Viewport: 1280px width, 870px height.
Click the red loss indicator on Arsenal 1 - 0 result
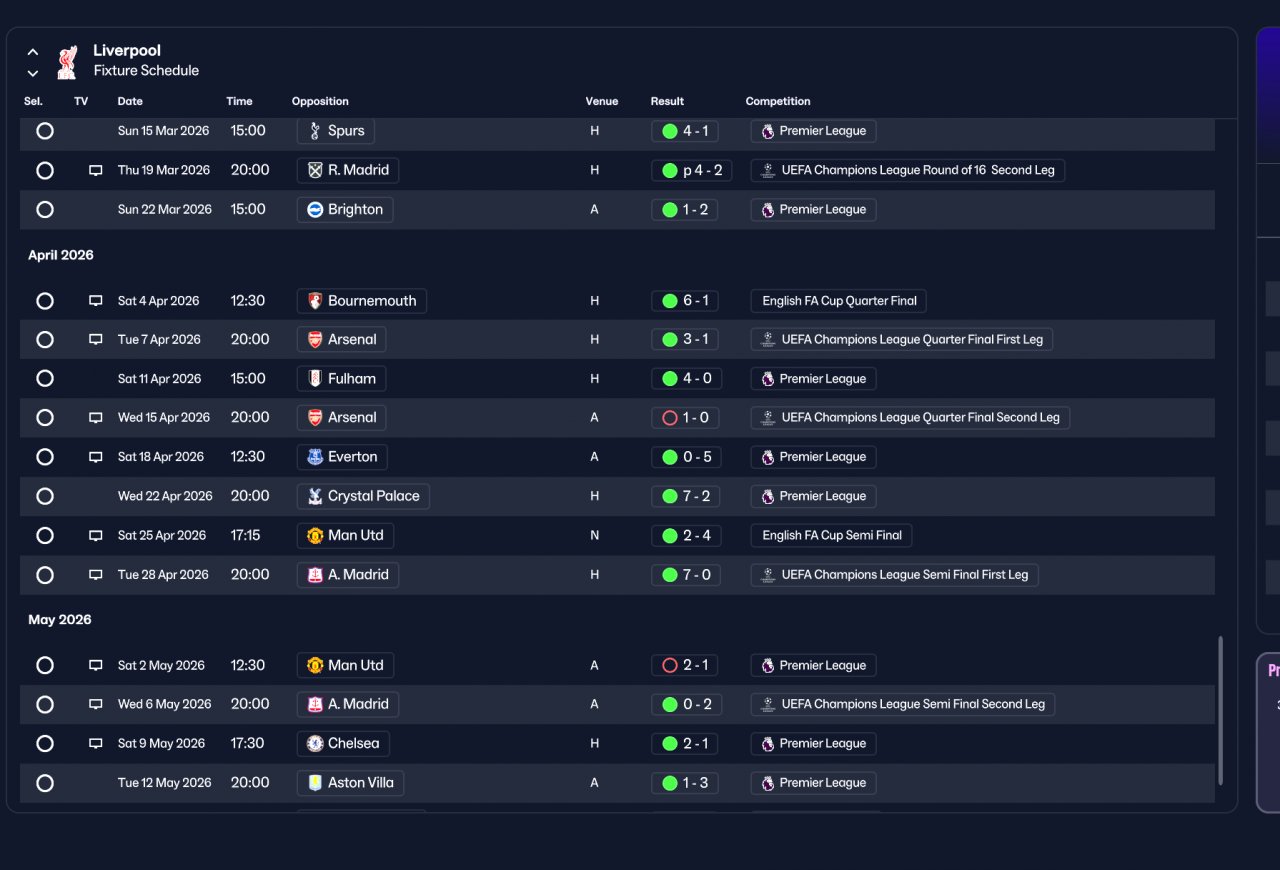coord(670,418)
